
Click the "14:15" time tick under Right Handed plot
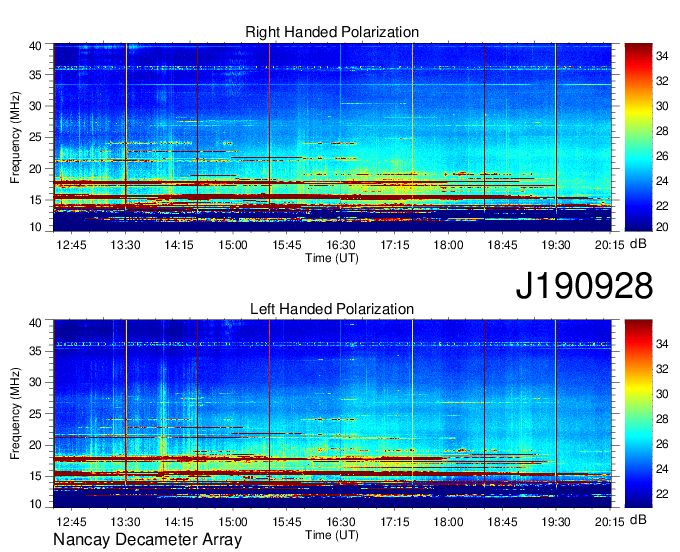click(x=179, y=245)
